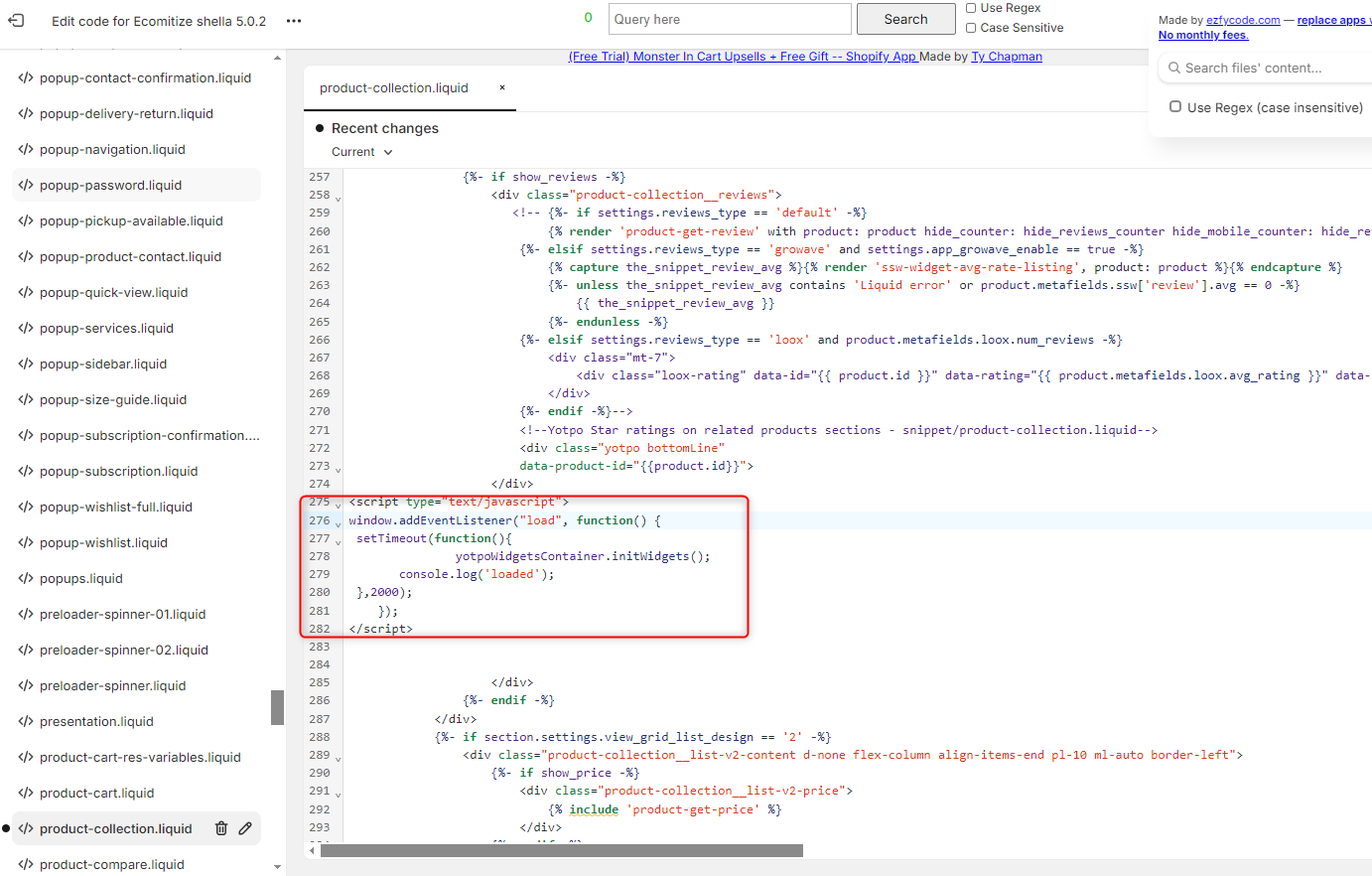Click code icon beside popup-wishlist.liquid
This screenshot has width=1372, height=876.
(x=26, y=542)
